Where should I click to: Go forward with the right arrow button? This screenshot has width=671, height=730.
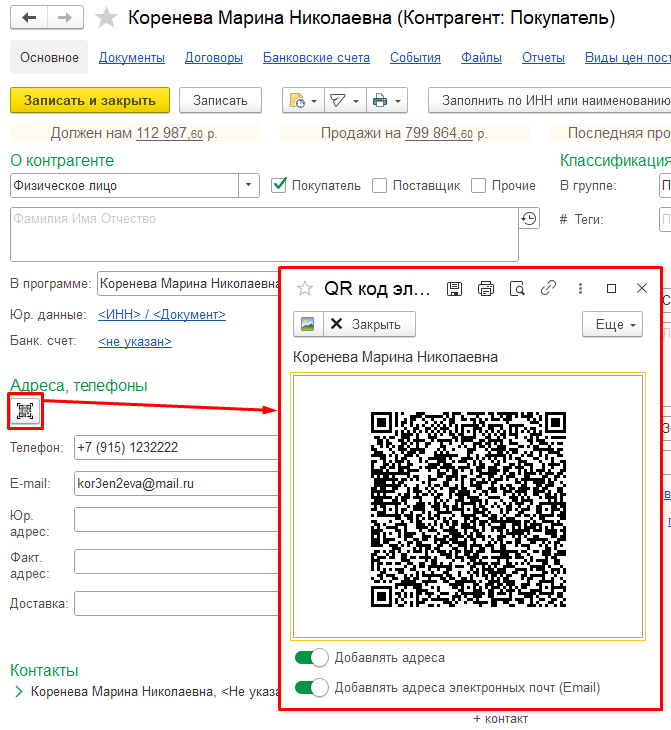click(x=65, y=18)
